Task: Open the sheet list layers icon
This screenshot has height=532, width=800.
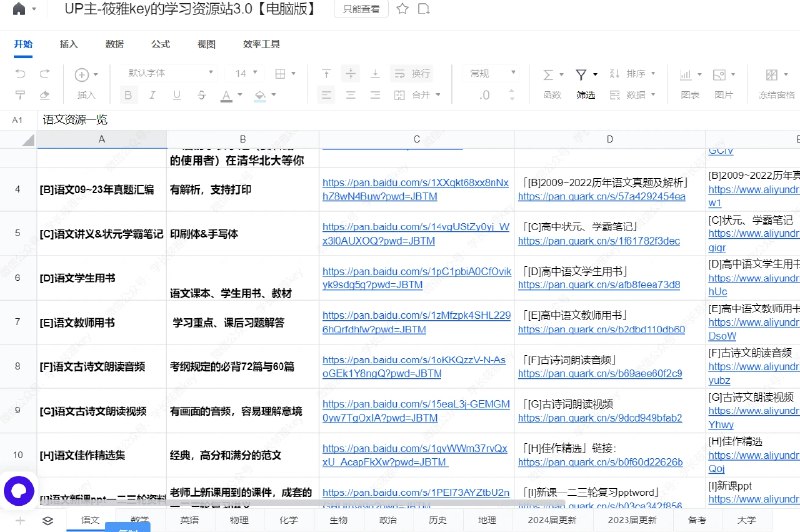Action: tap(47, 521)
